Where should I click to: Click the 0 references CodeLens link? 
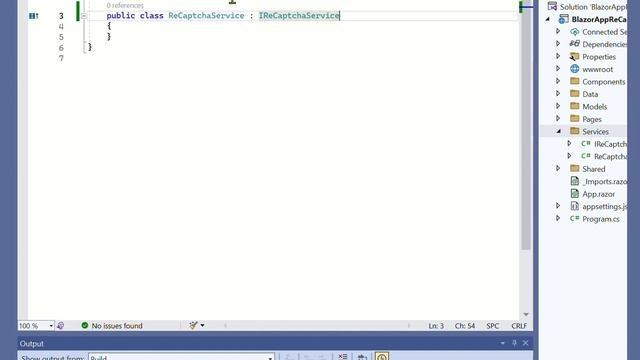pos(125,5)
